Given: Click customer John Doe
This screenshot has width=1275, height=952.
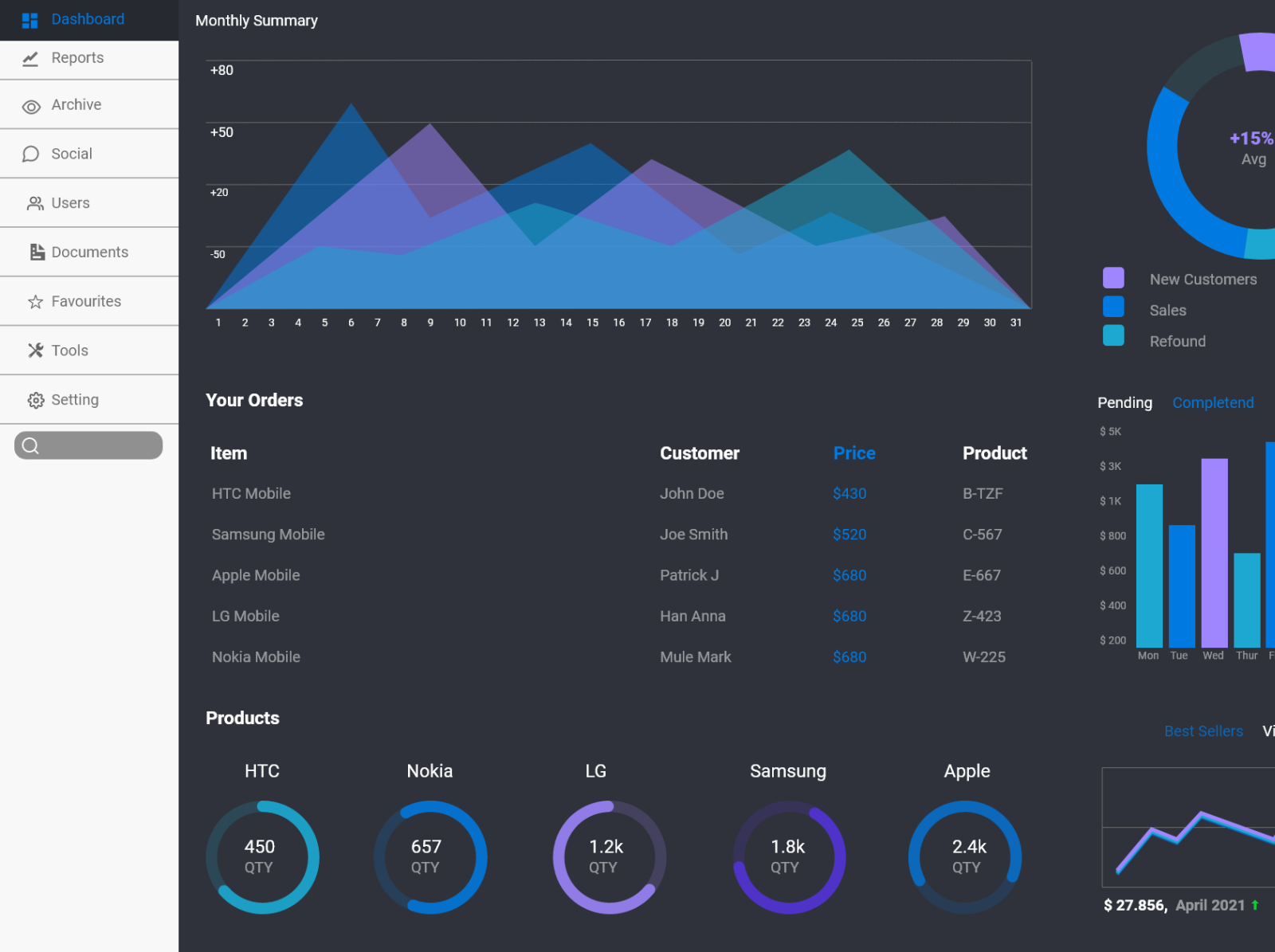Looking at the screenshot, I should pos(692,494).
